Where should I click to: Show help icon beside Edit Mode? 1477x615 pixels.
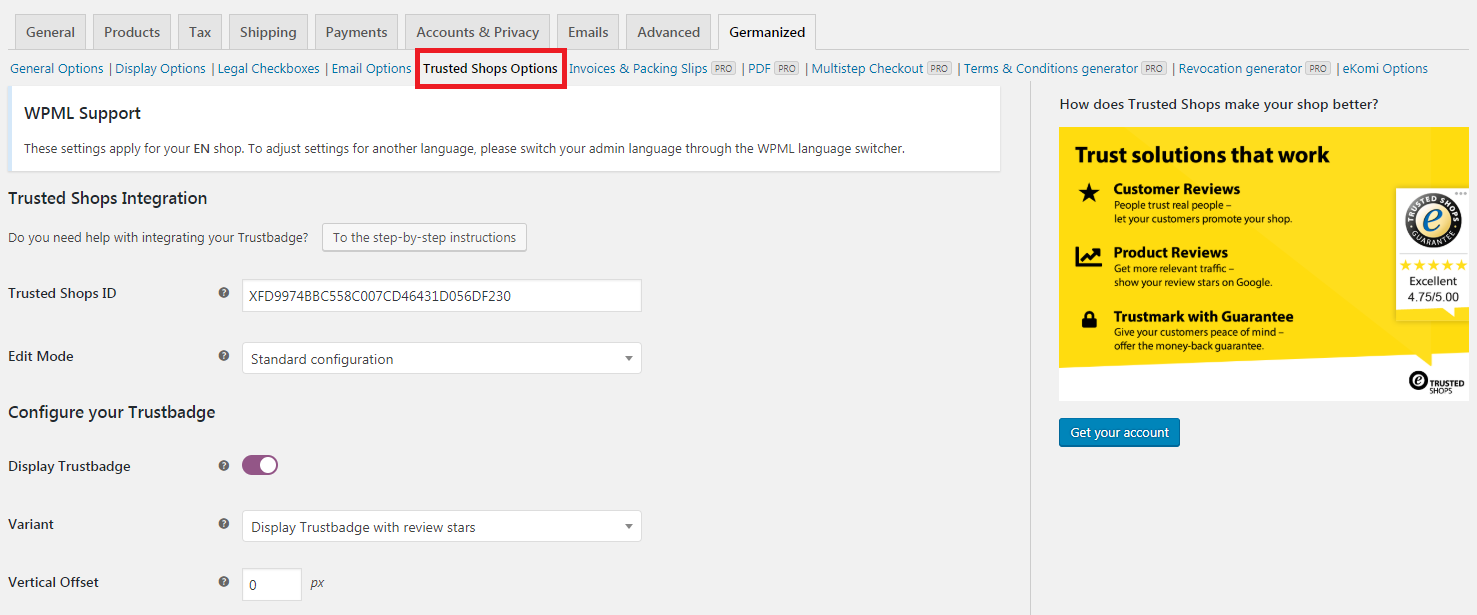pos(224,356)
